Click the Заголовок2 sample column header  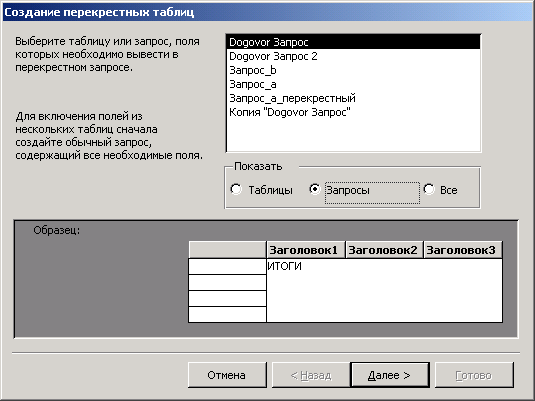[384, 250]
